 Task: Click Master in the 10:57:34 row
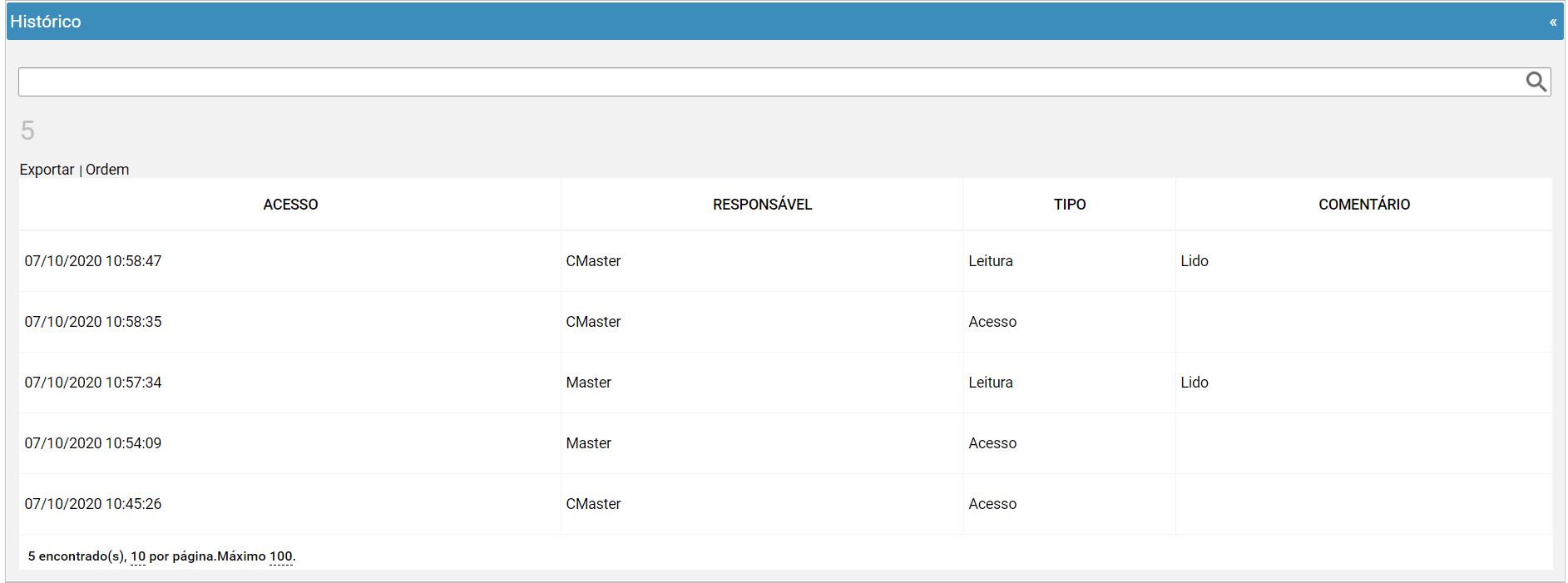point(588,383)
